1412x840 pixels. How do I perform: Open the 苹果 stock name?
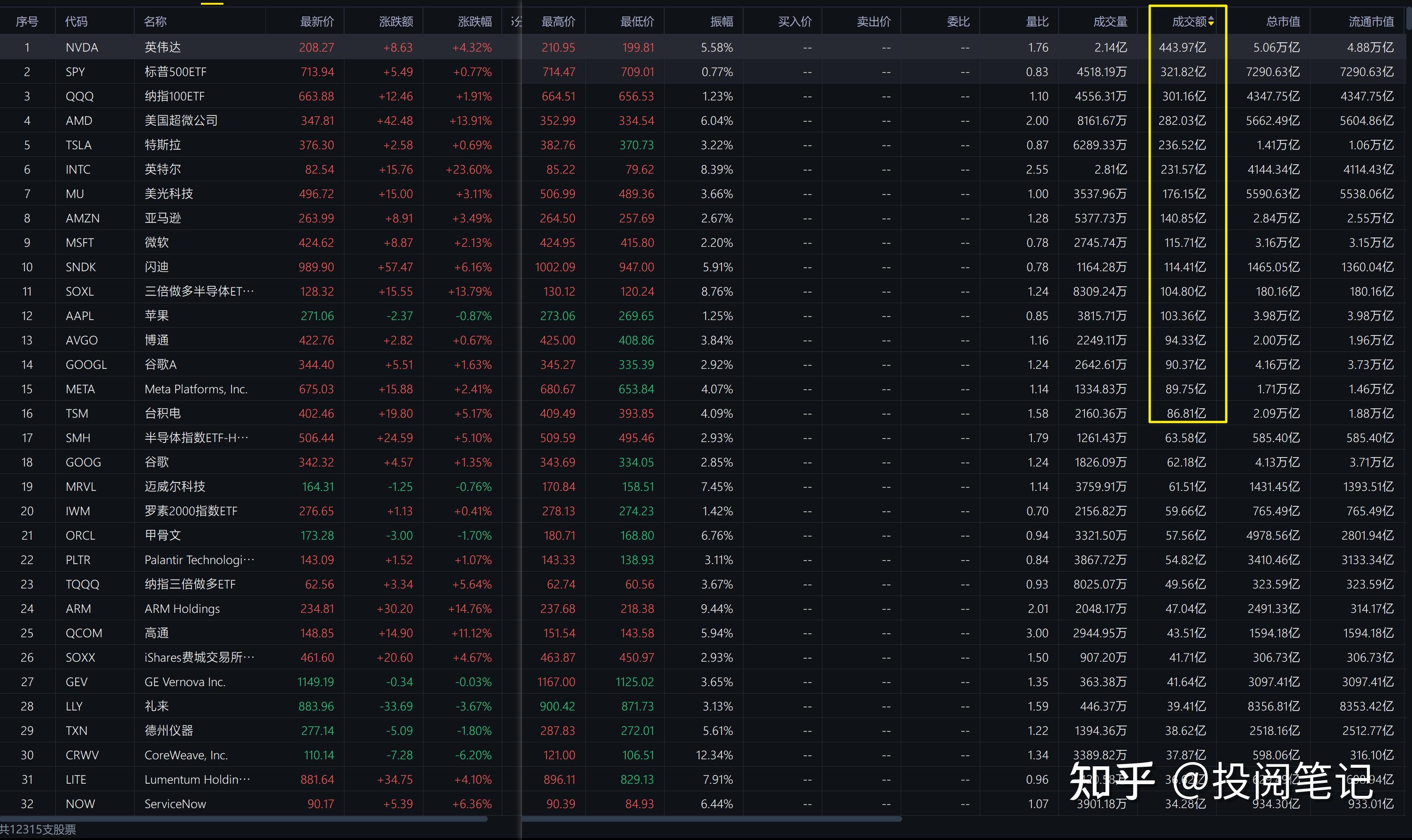click(156, 315)
